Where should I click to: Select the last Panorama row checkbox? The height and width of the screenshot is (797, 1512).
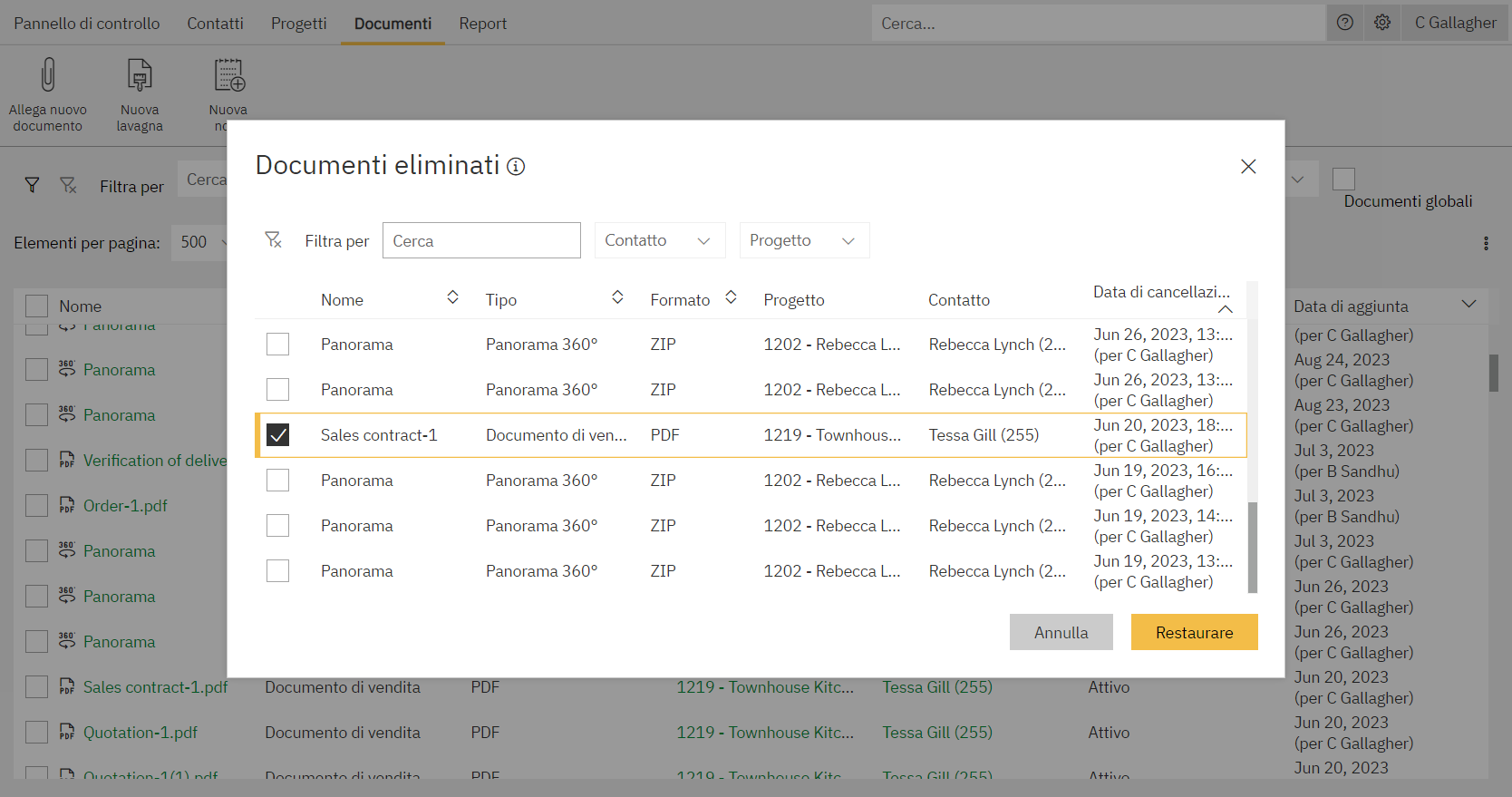[278, 571]
